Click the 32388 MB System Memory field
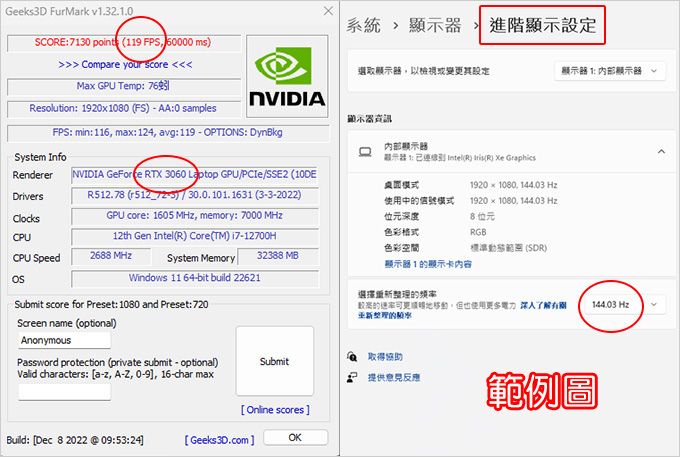Viewport: 680px width, 457px height. (x=278, y=256)
